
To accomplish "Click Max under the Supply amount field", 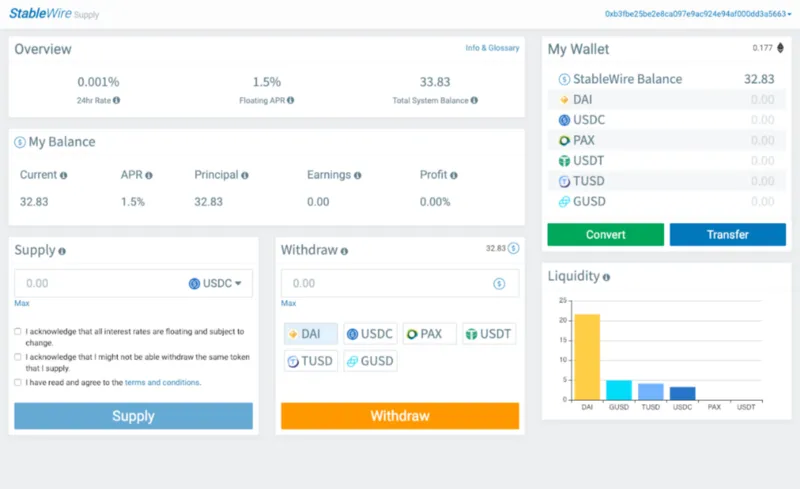I will pyautogui.click(x=21, y=303).
